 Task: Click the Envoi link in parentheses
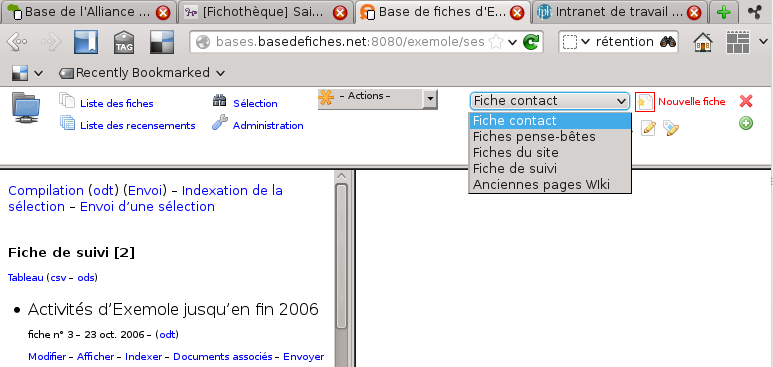tap(145, 190)
